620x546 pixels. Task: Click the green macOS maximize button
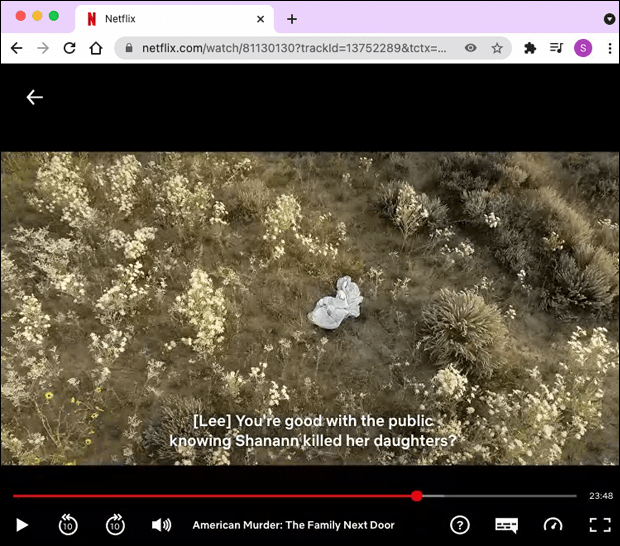(54, 16)
